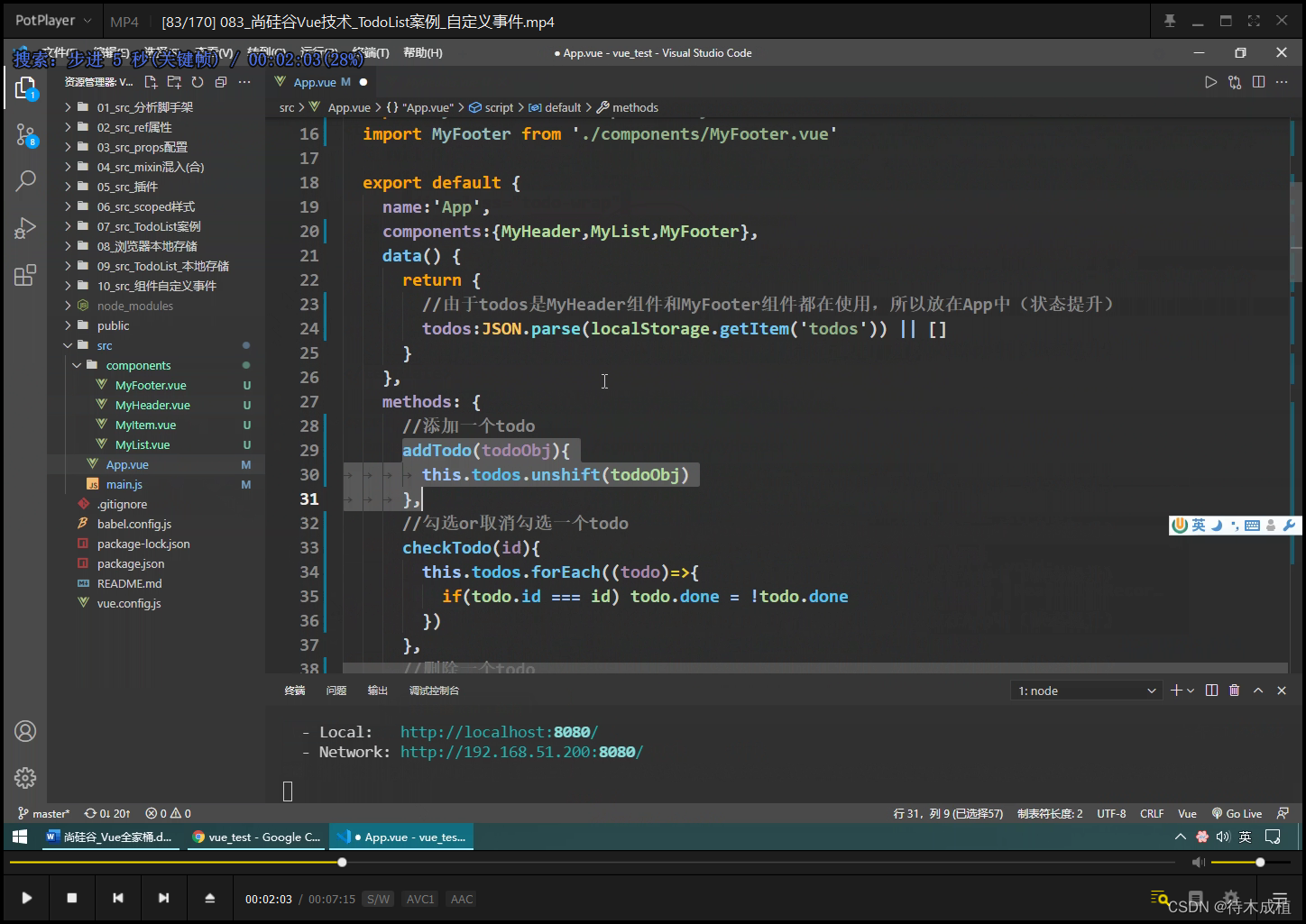This screenshot has height=924, width=1306.
Task: Switch to the 问题 panel tab
Action: [336, 691]
